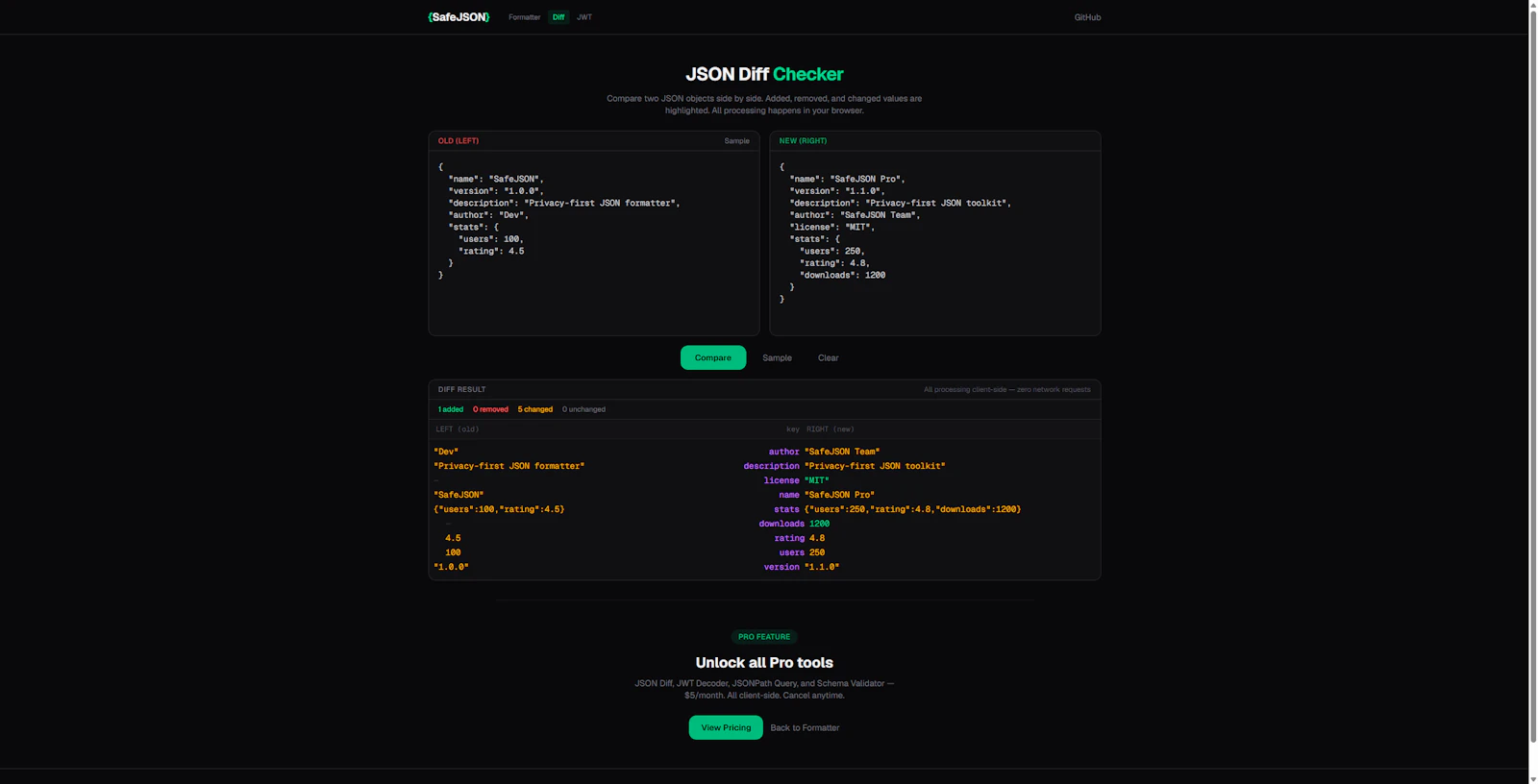The height and width of the screenshot is (784, 1538).
Task: Click the 'users' key in diff
Action: [792, 552]
